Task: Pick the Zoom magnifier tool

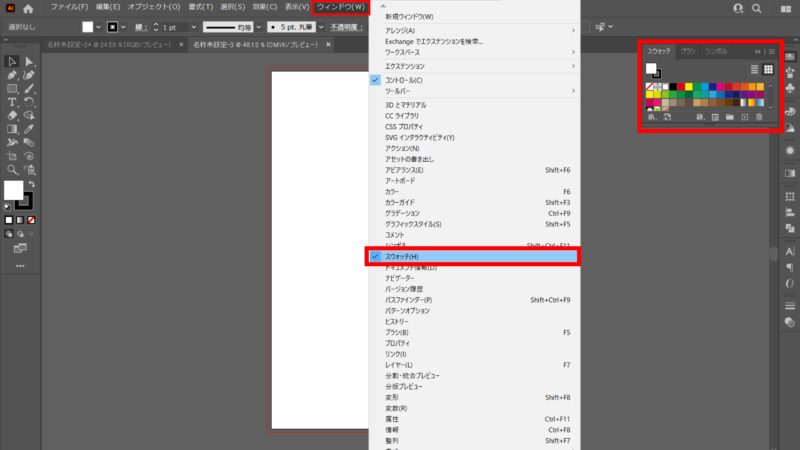Action: point(12,170)
